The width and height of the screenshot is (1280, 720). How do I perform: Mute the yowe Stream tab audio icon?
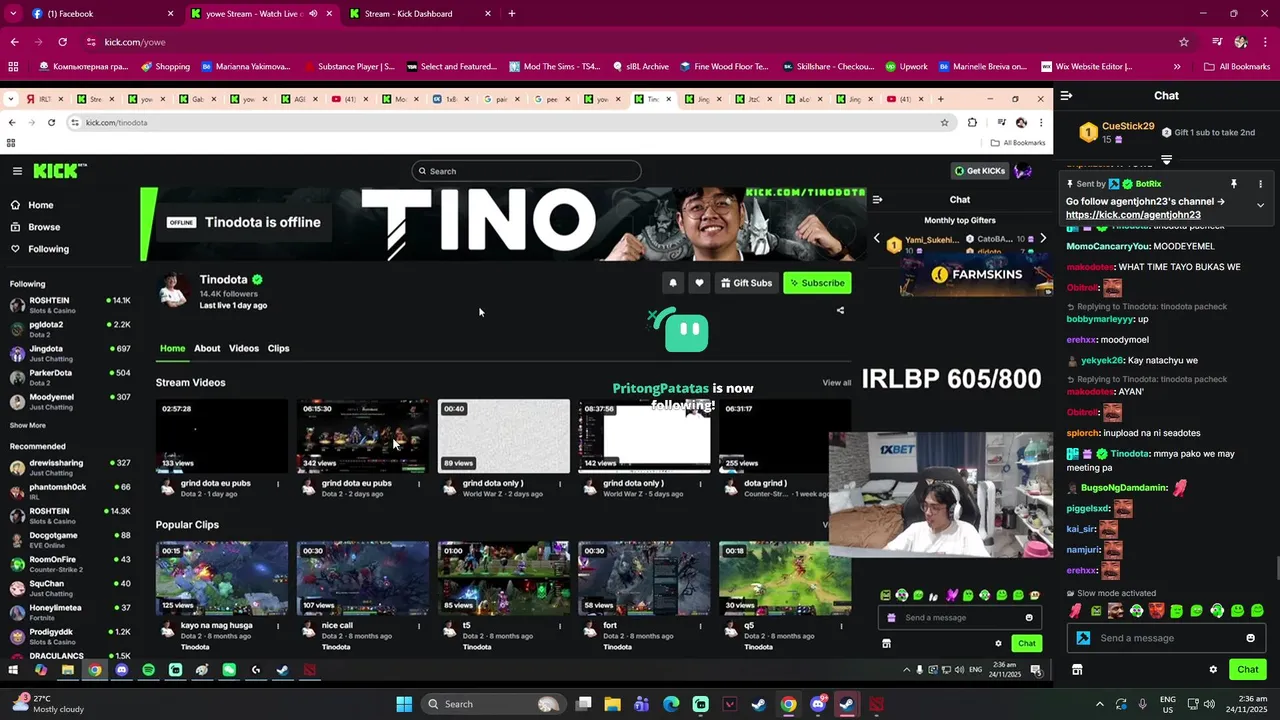point(313,14)
